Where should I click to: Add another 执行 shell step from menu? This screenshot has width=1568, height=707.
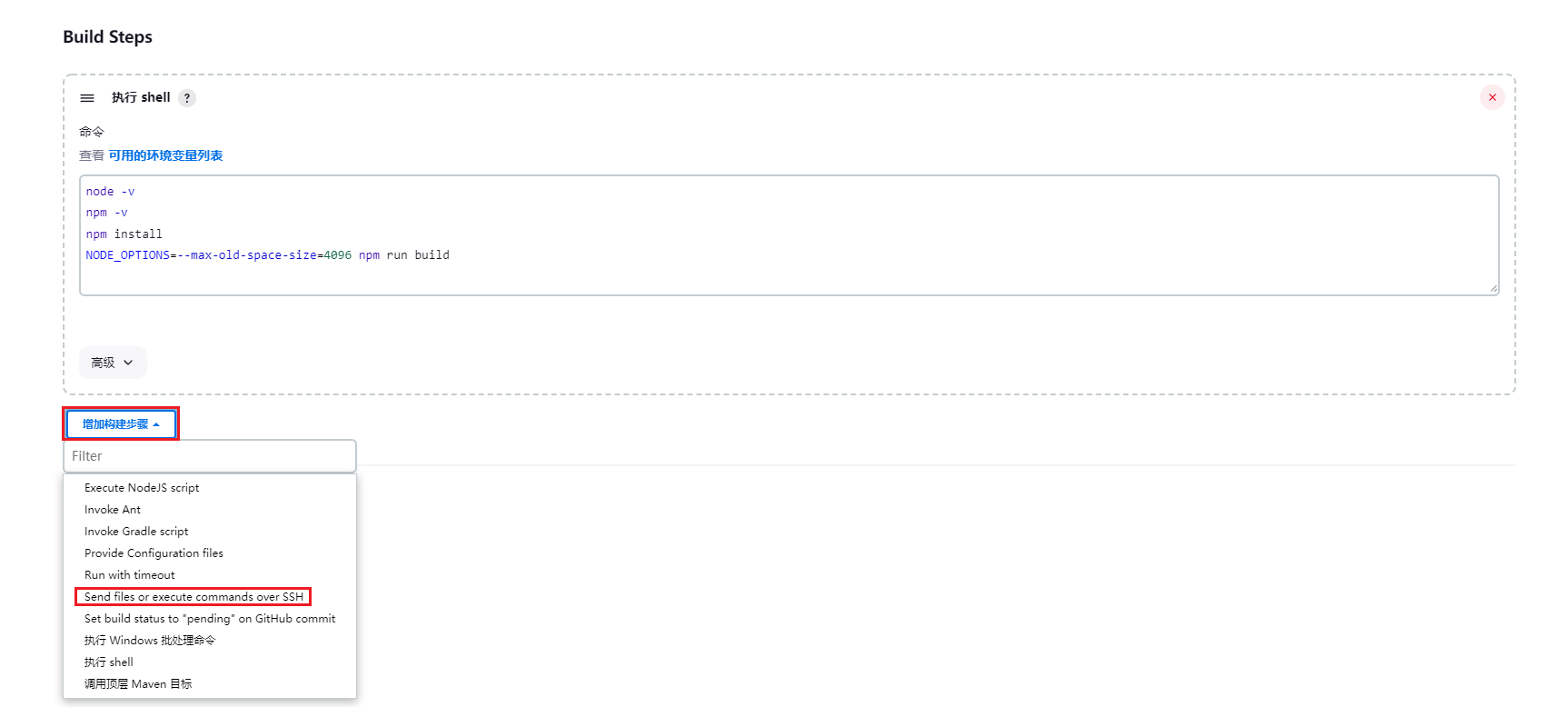click(x=109, y=662)
